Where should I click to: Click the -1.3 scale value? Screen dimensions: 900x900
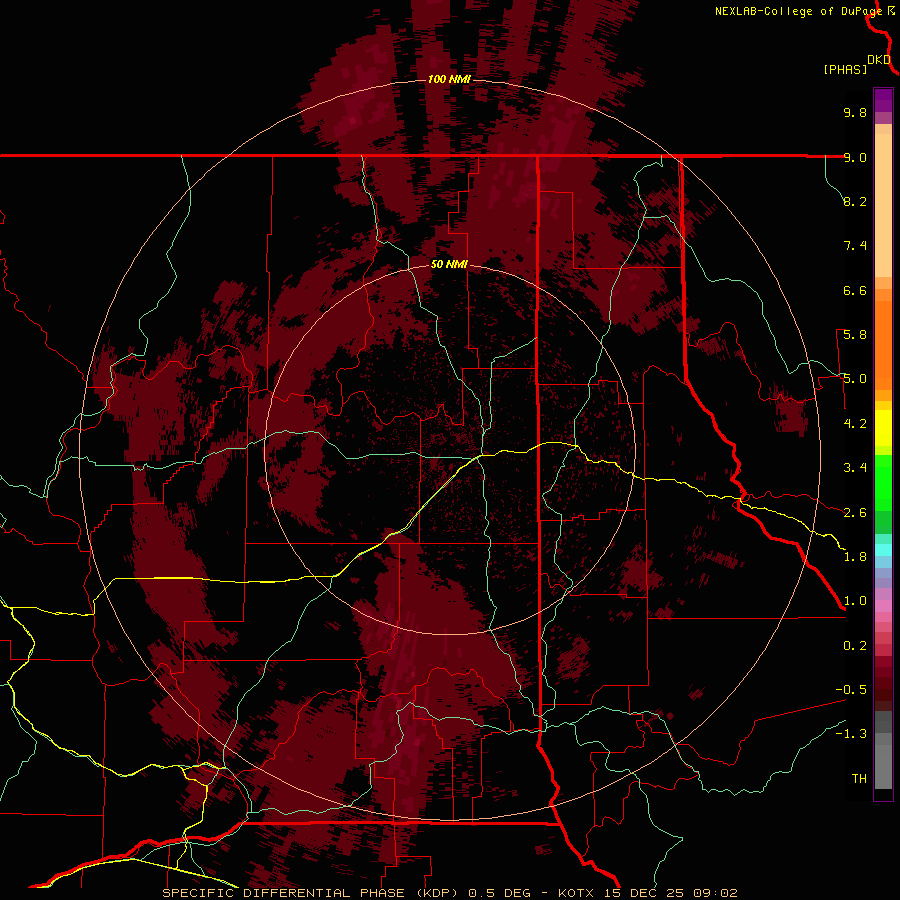(851, 734)
